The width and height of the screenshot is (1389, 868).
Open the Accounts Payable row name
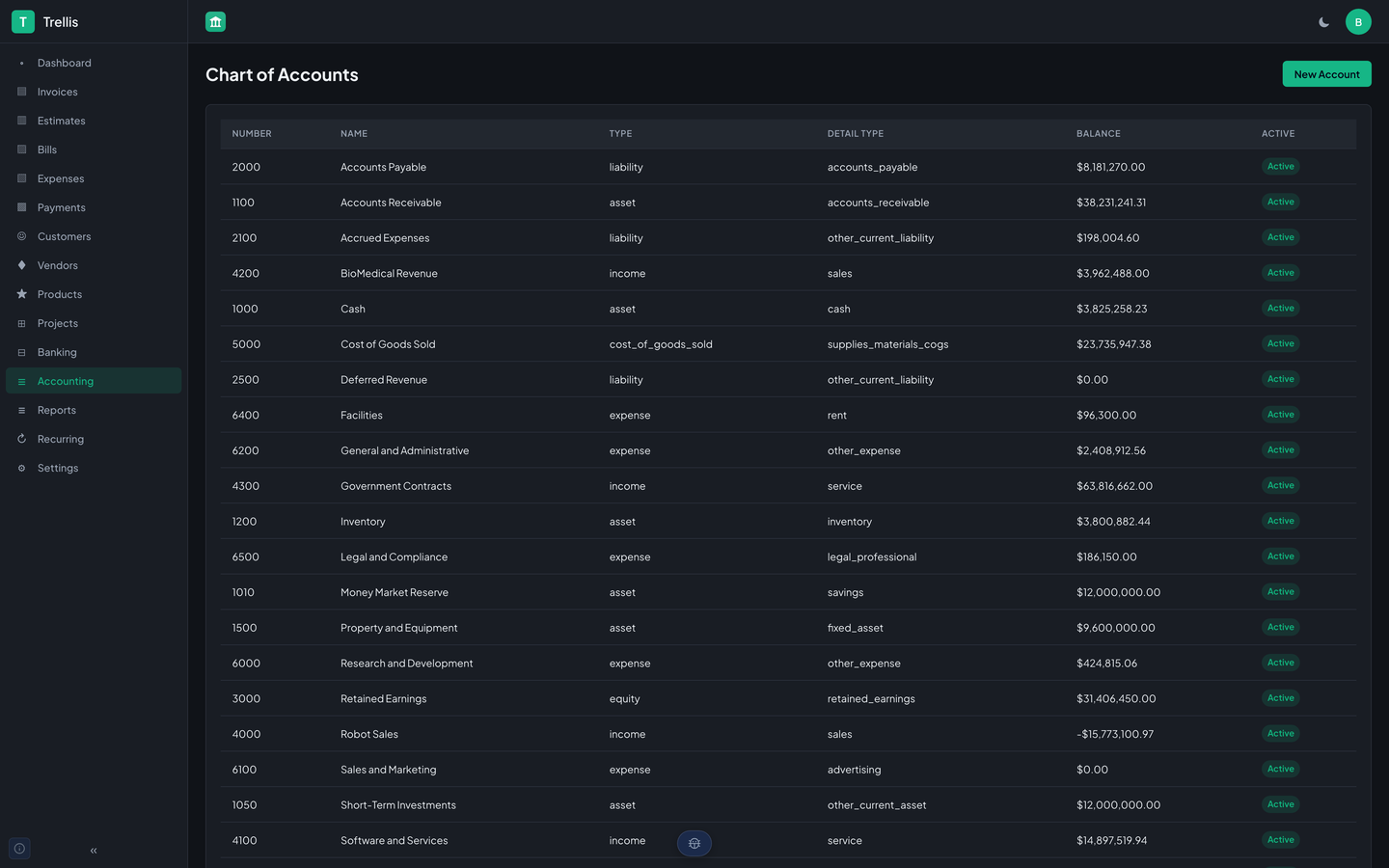[x=383, y=167]
